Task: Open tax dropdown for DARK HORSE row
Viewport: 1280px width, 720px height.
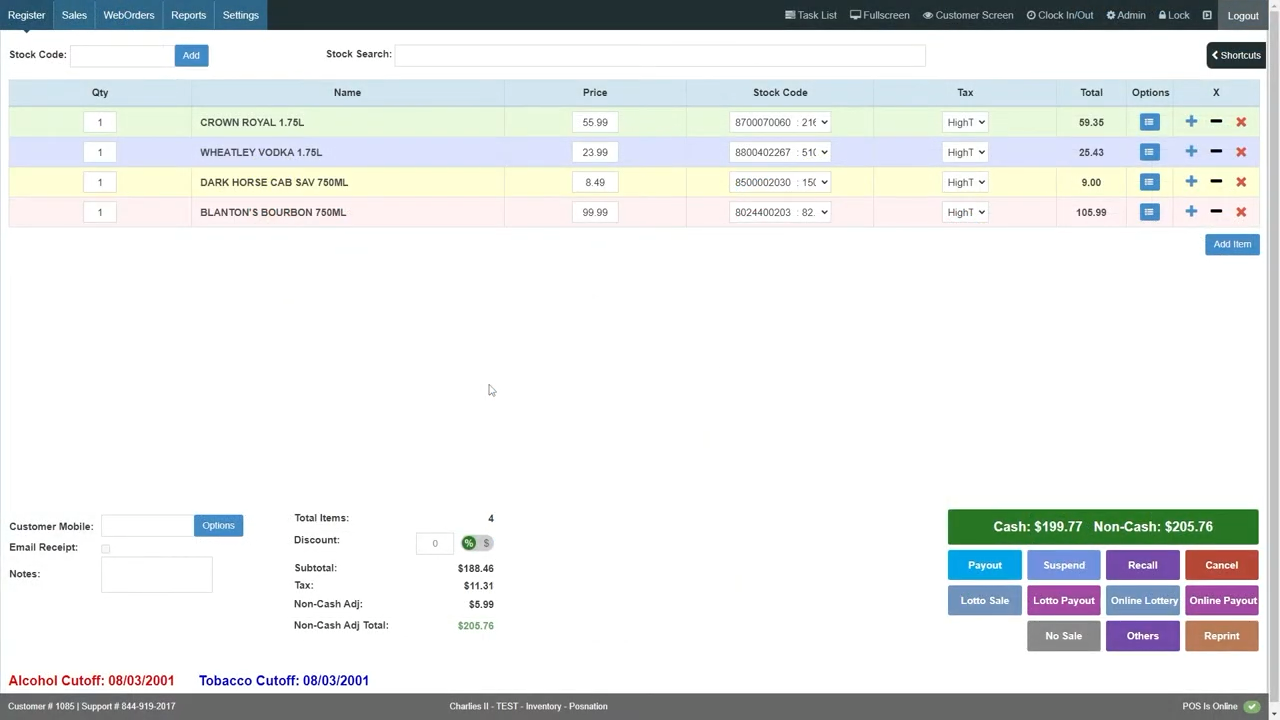Action: point(965,182)
